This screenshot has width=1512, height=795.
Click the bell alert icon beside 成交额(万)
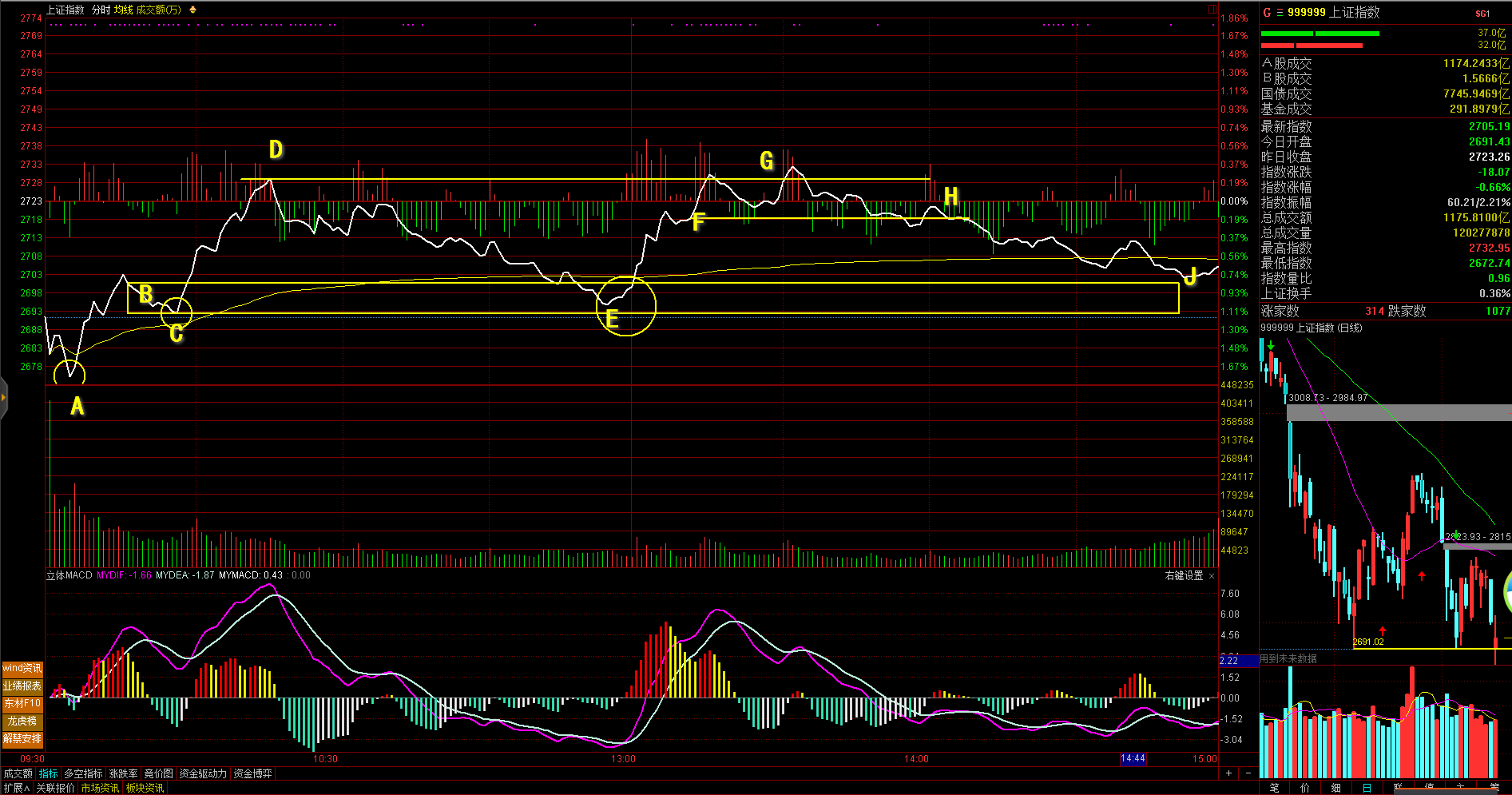click(x=192, y=10)
